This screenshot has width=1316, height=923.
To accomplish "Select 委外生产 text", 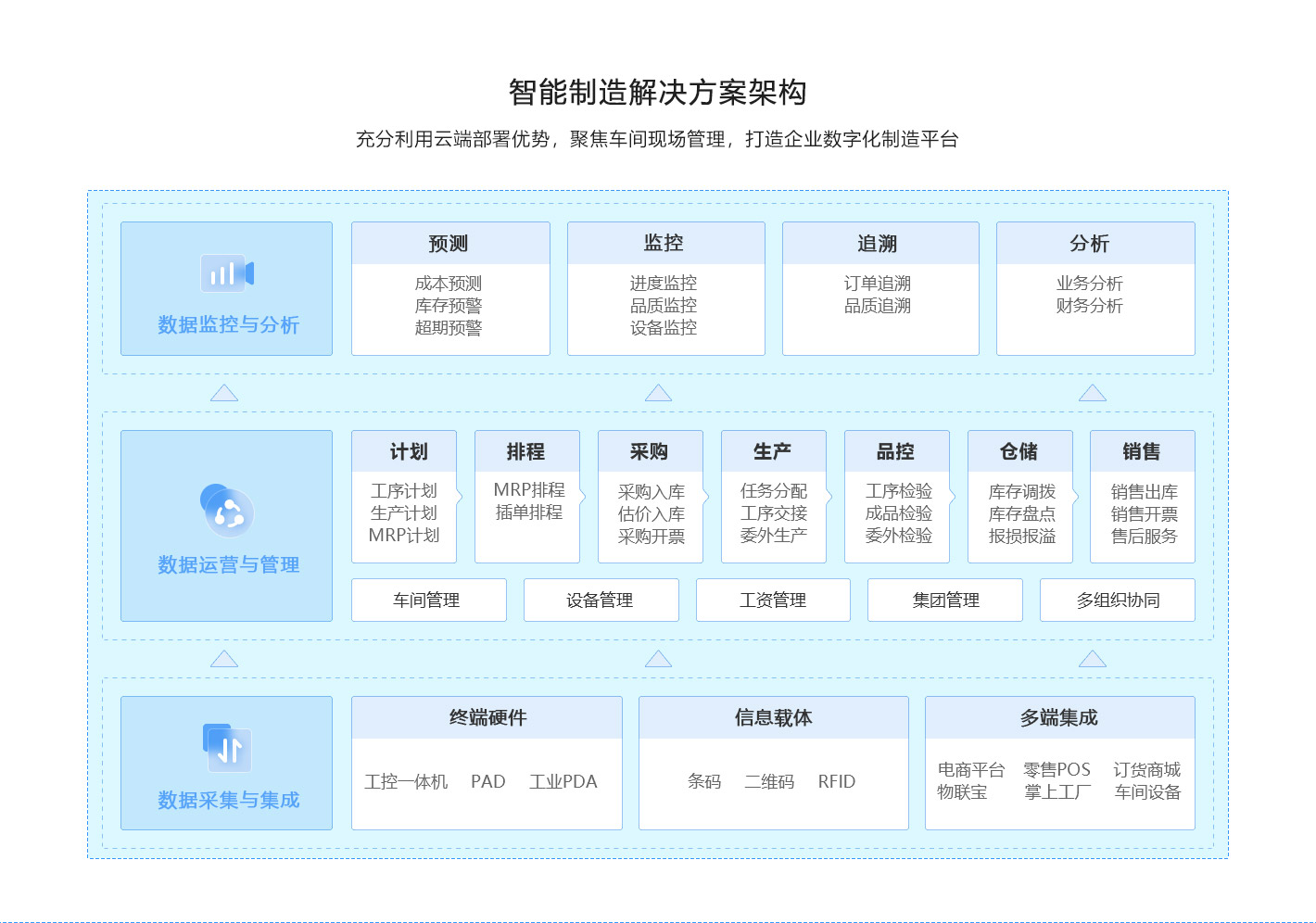I will [x=774, y=536].
